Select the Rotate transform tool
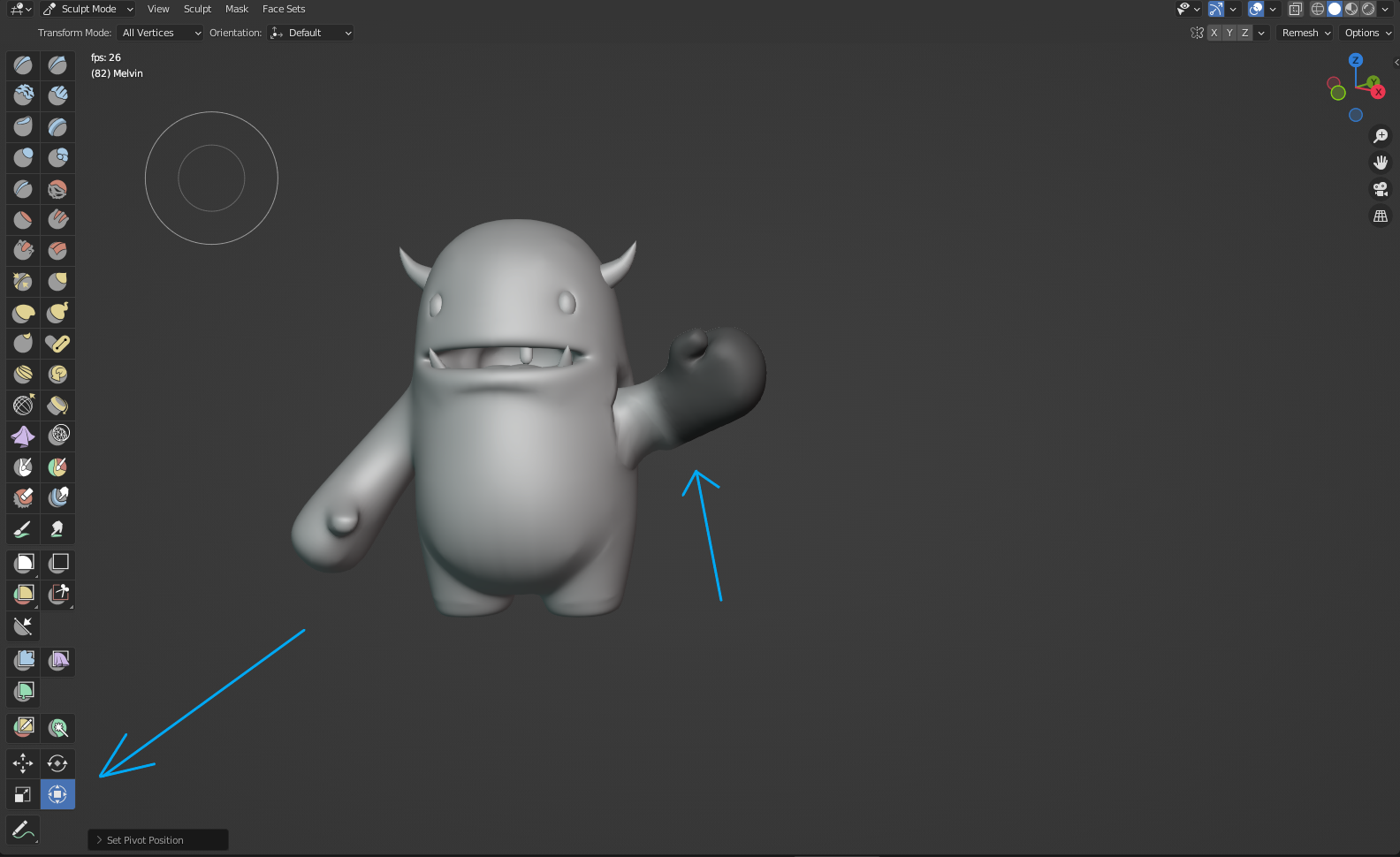Screen dimensions: 1400x857 click(57, 763)
